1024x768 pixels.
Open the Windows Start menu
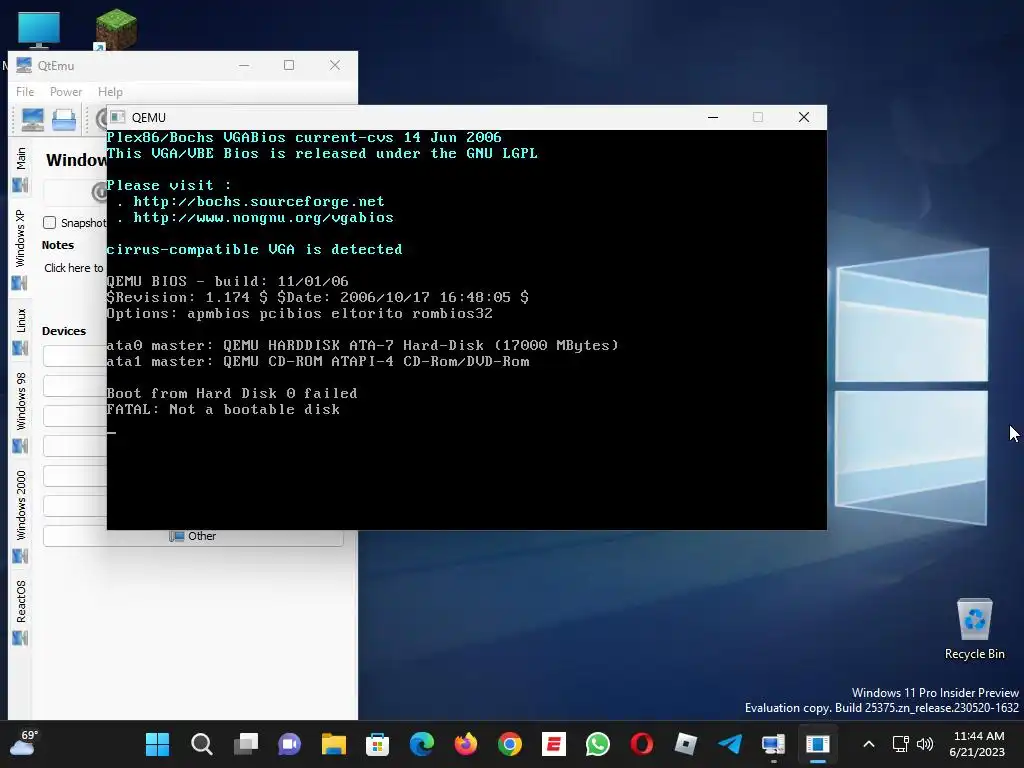point(157,744)
